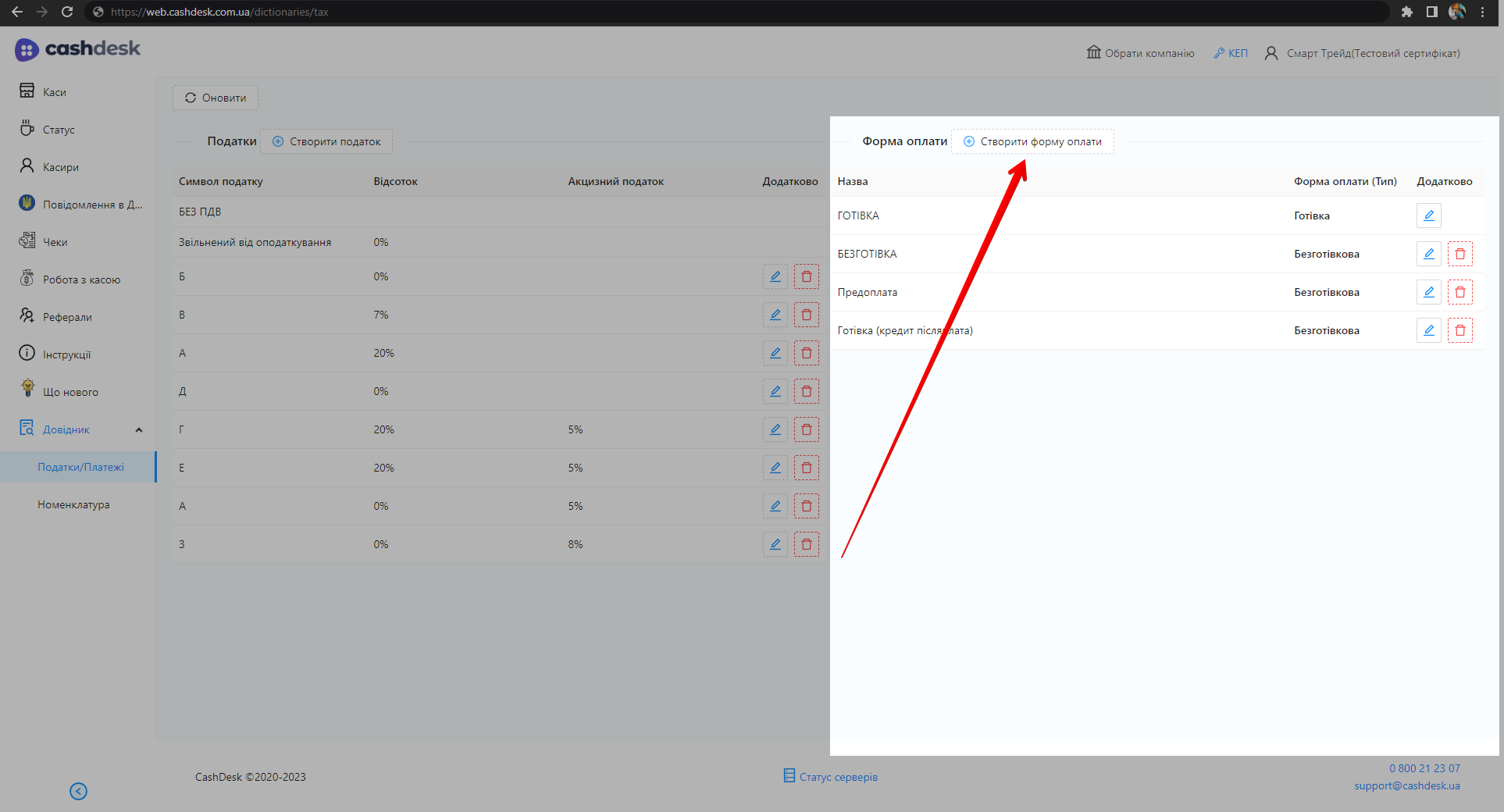This screenshot has width=1504, height=812.
Task: Delete the БЕЗГОТІВКА payment form
Action: [1459, 254]
